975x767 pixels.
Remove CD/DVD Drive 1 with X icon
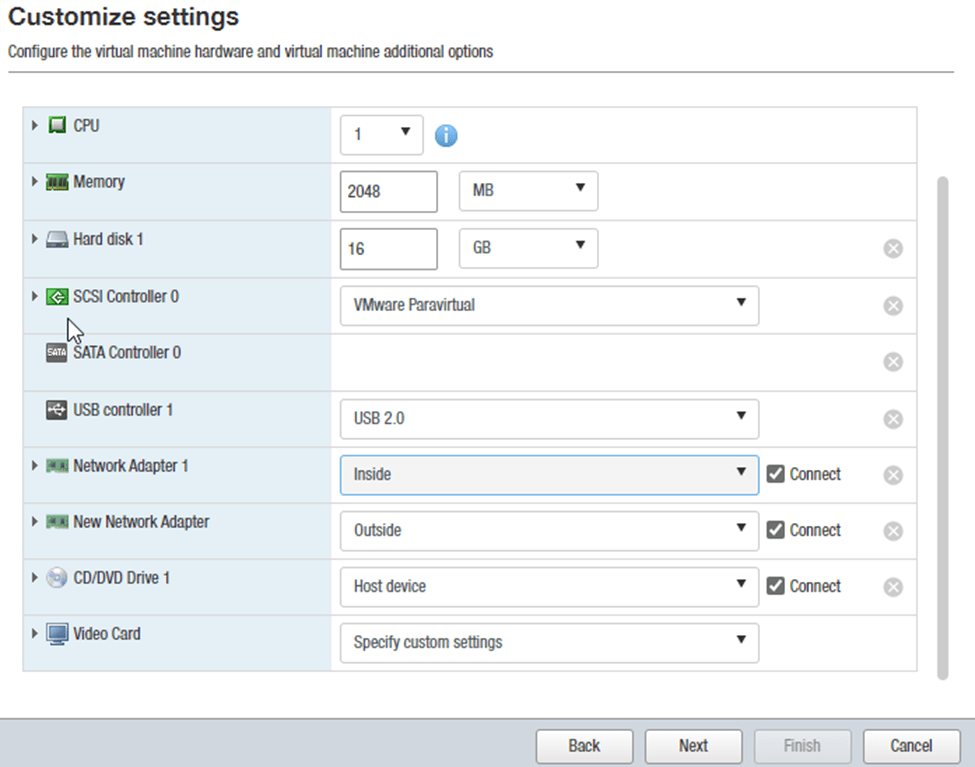click(893, 587)
